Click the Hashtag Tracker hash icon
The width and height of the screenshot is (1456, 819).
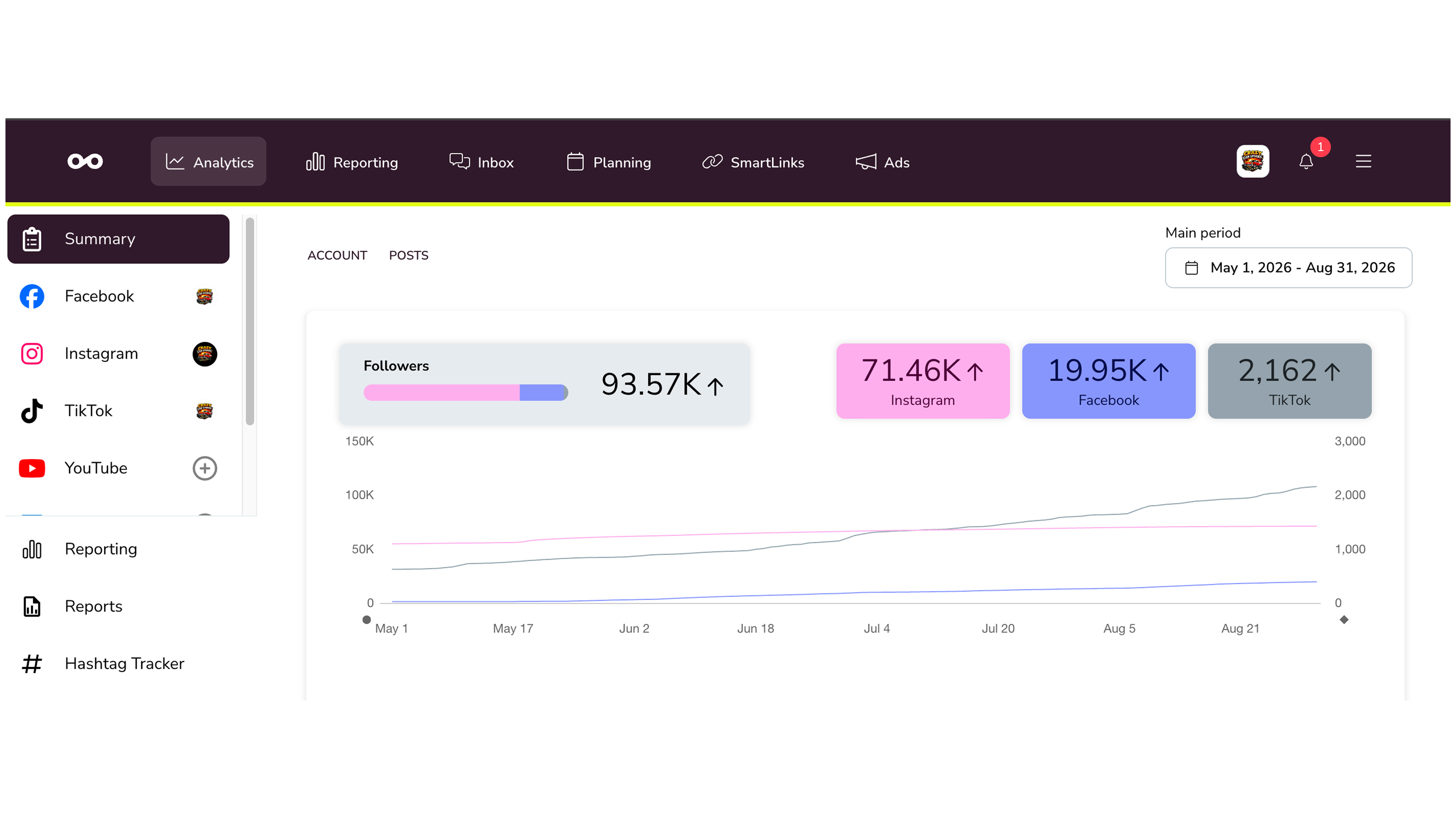(32, 664)
